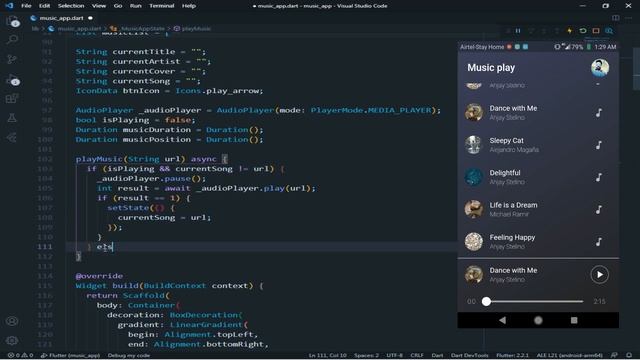The image size is (640, 360).
Task: Tap music note icon for Delightful
Action: 599,177
